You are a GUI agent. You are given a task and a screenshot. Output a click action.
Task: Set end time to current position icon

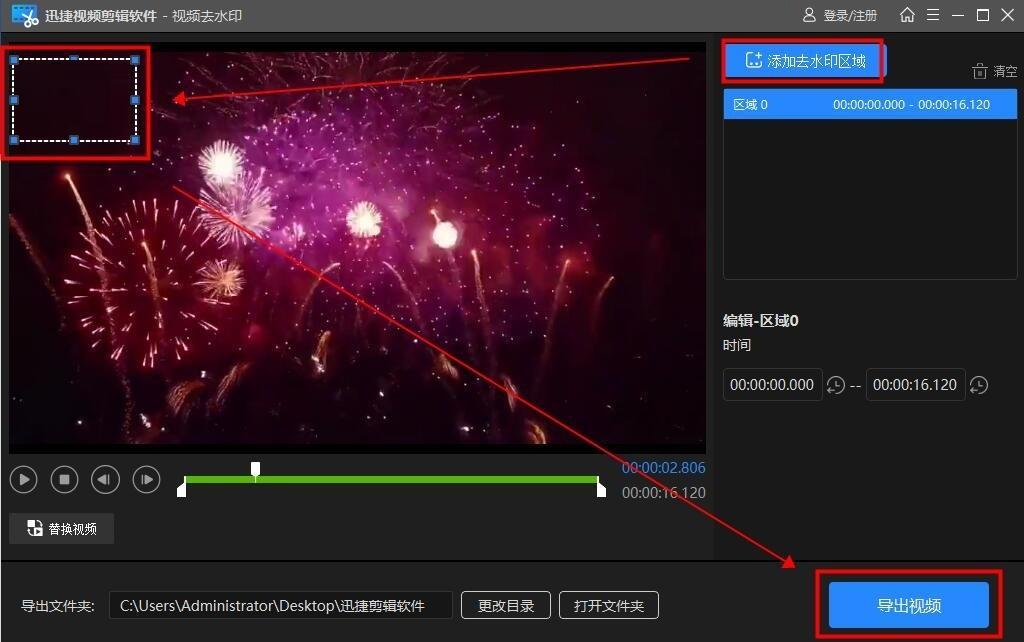pyautogui.click(x=979, y=385)
